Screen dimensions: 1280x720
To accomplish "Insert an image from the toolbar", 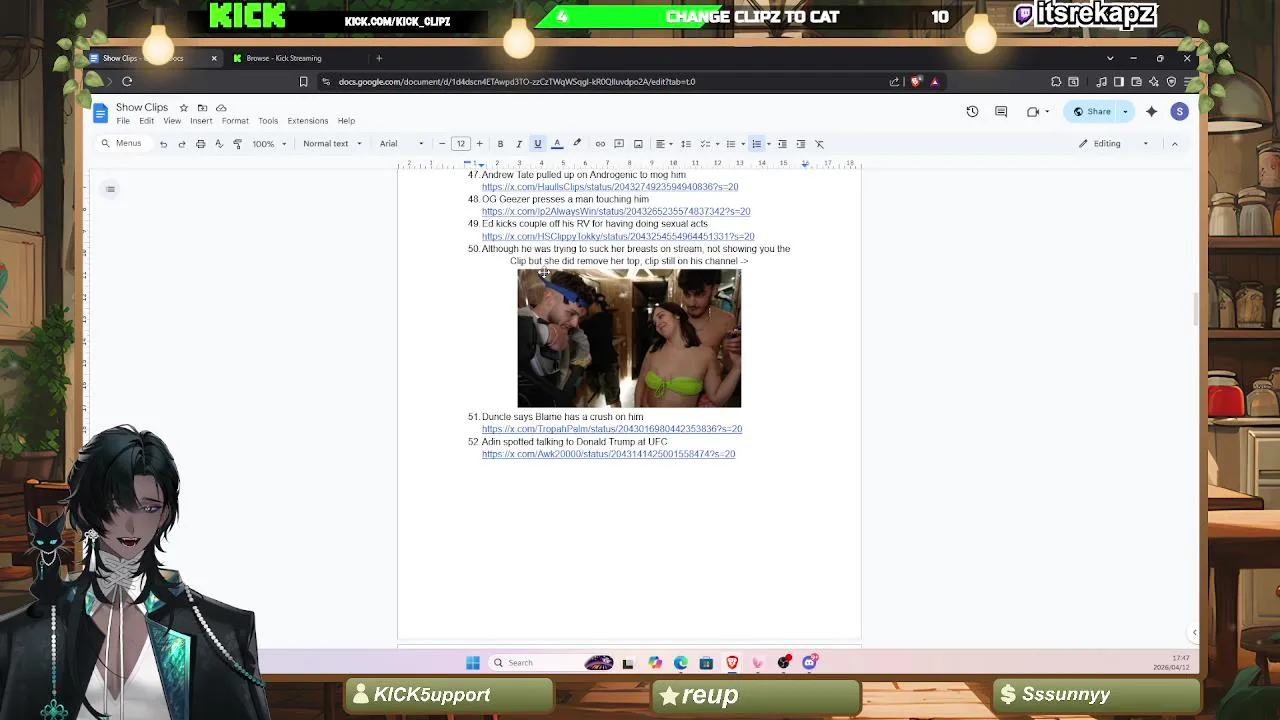I will pyautogui.click(x=638, y=144).
